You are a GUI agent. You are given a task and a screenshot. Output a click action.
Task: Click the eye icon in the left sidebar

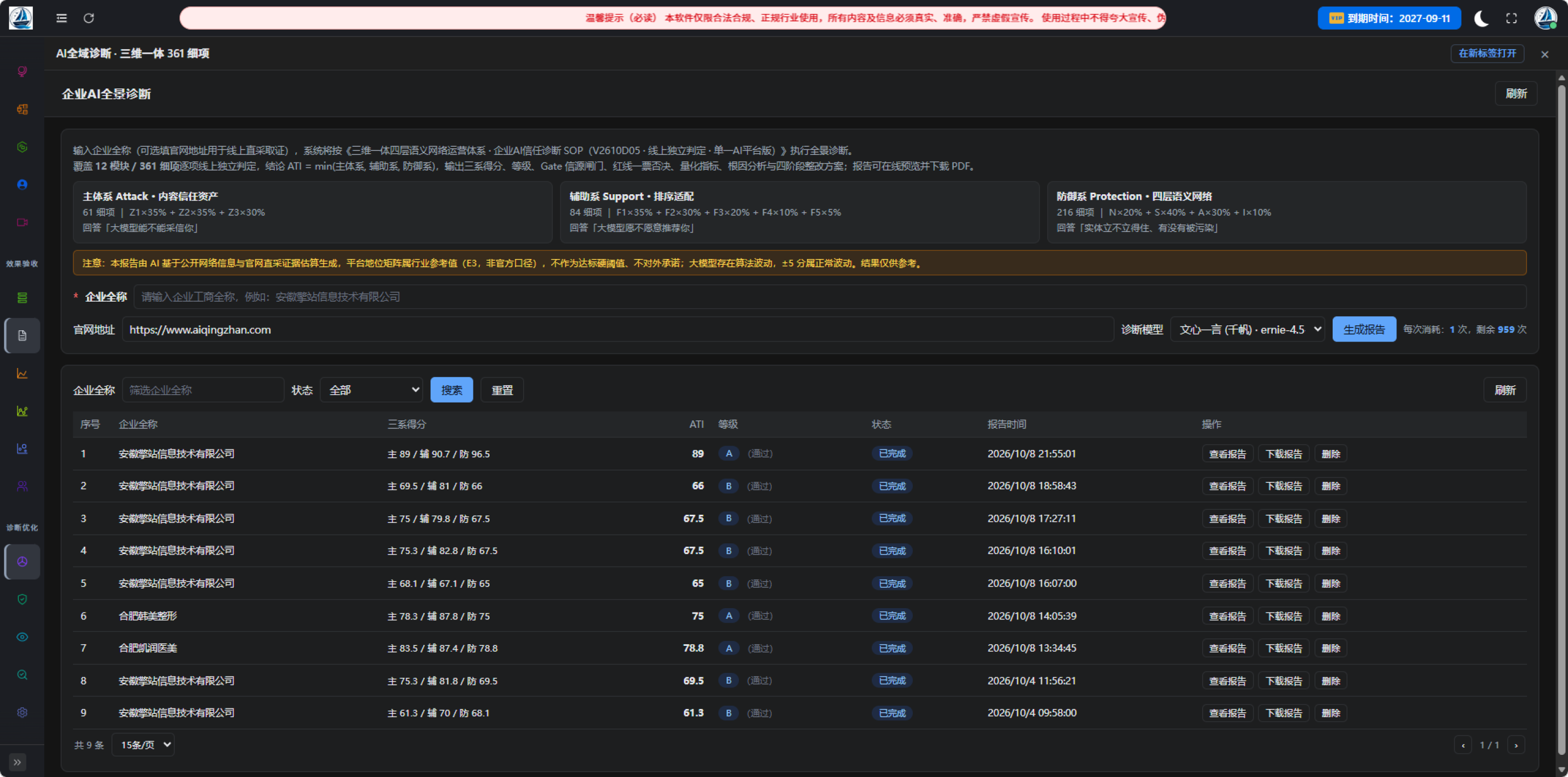click(x=23, y=637)
